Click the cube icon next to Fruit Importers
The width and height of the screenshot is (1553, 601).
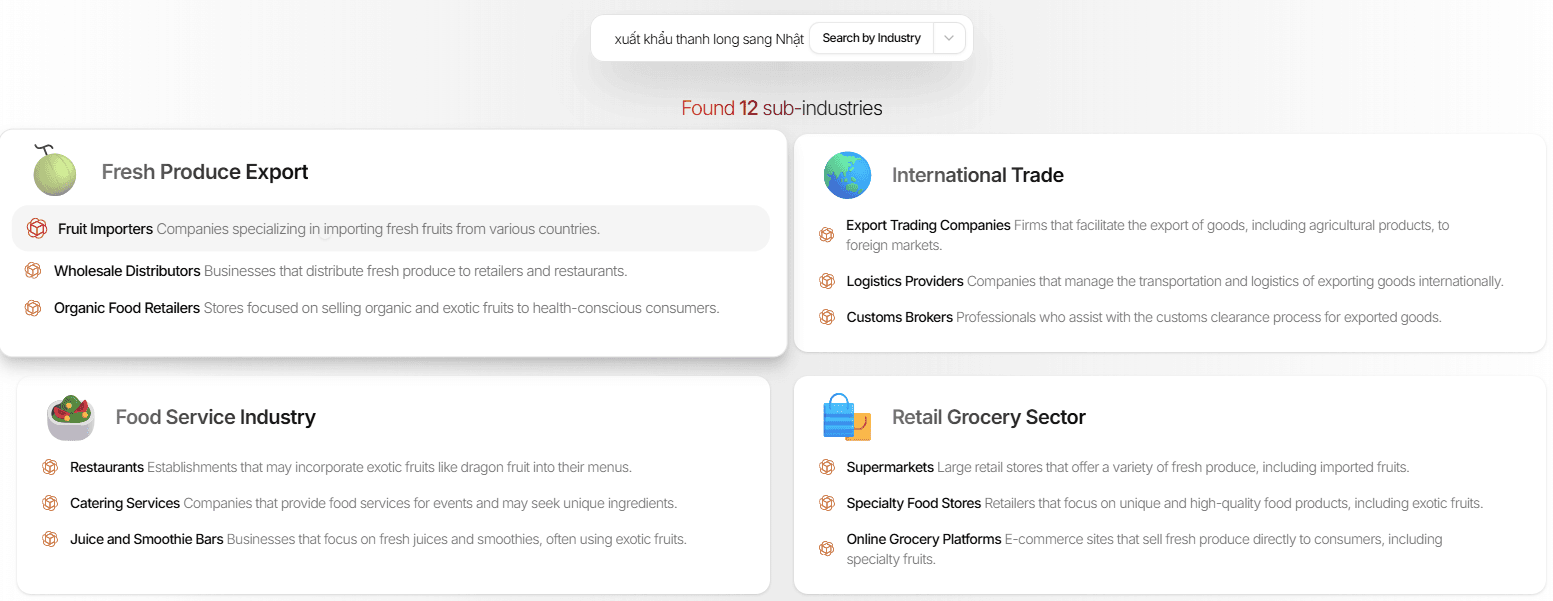[37, 229]
